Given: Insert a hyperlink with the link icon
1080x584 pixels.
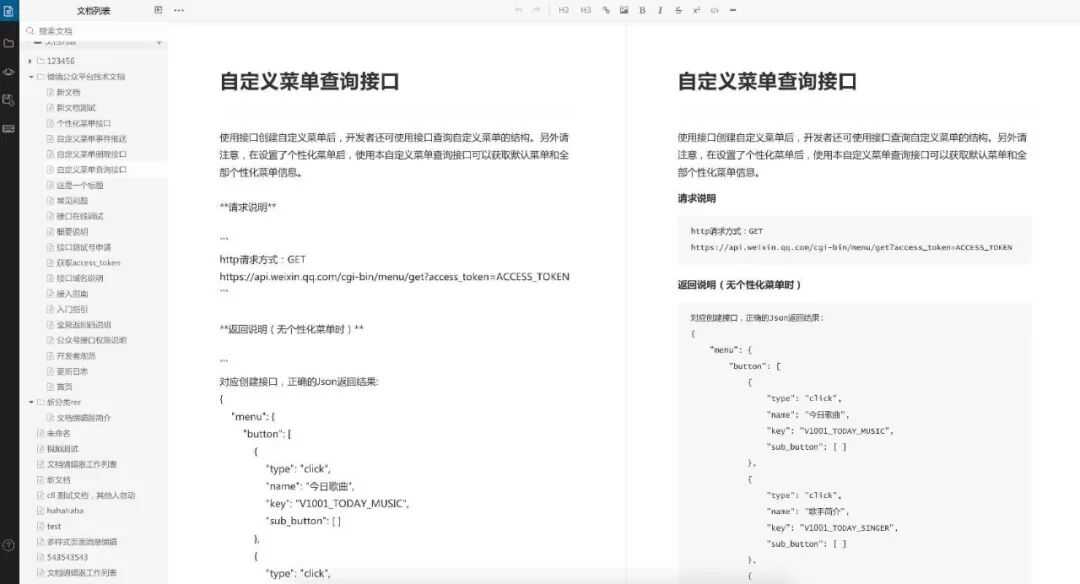Looking at the screenshot, I should click(605, 10).
